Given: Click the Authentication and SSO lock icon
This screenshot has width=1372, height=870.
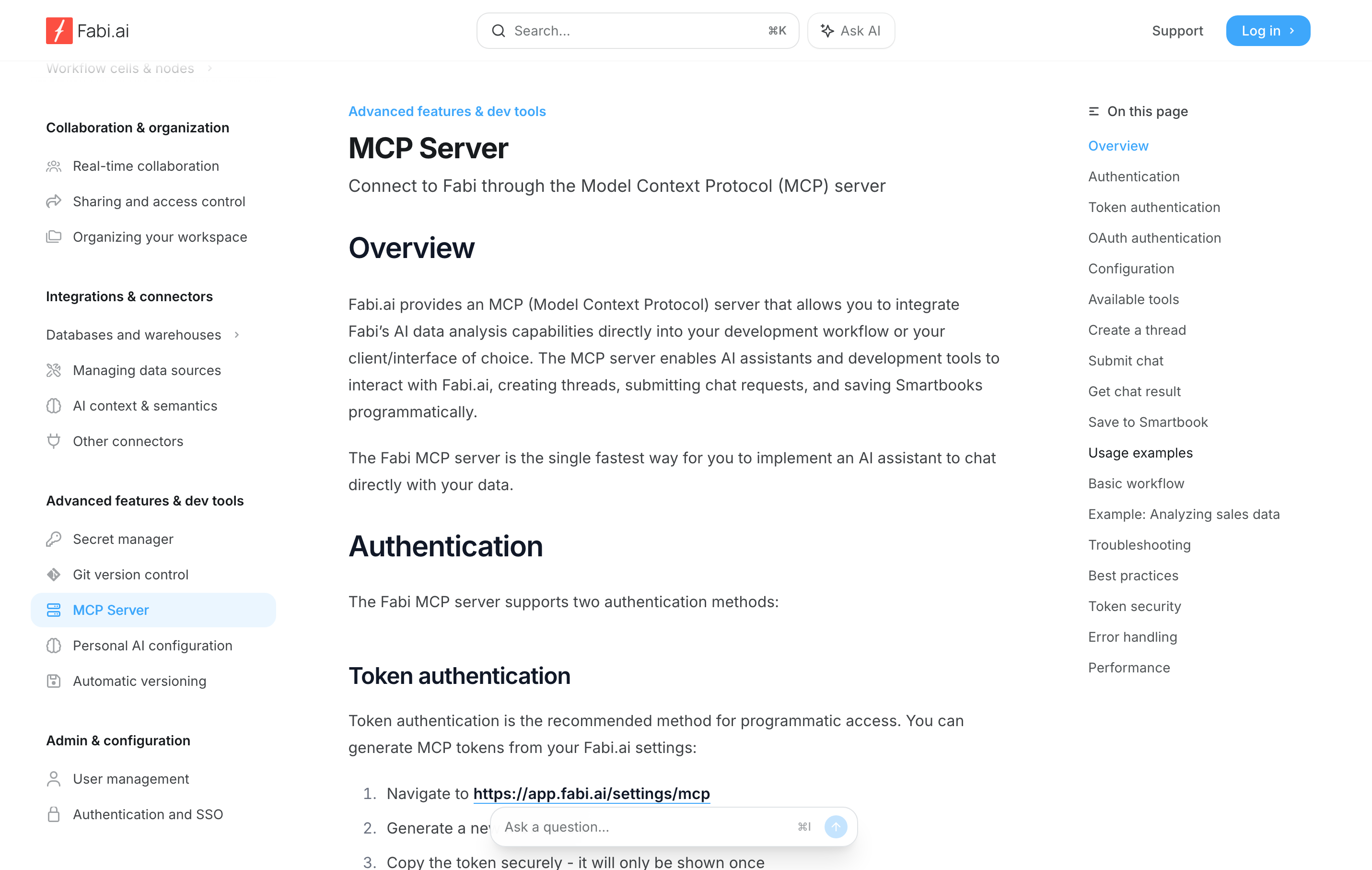Looking at the screenshot, I should pyautogui.click(x=54, y=814).
